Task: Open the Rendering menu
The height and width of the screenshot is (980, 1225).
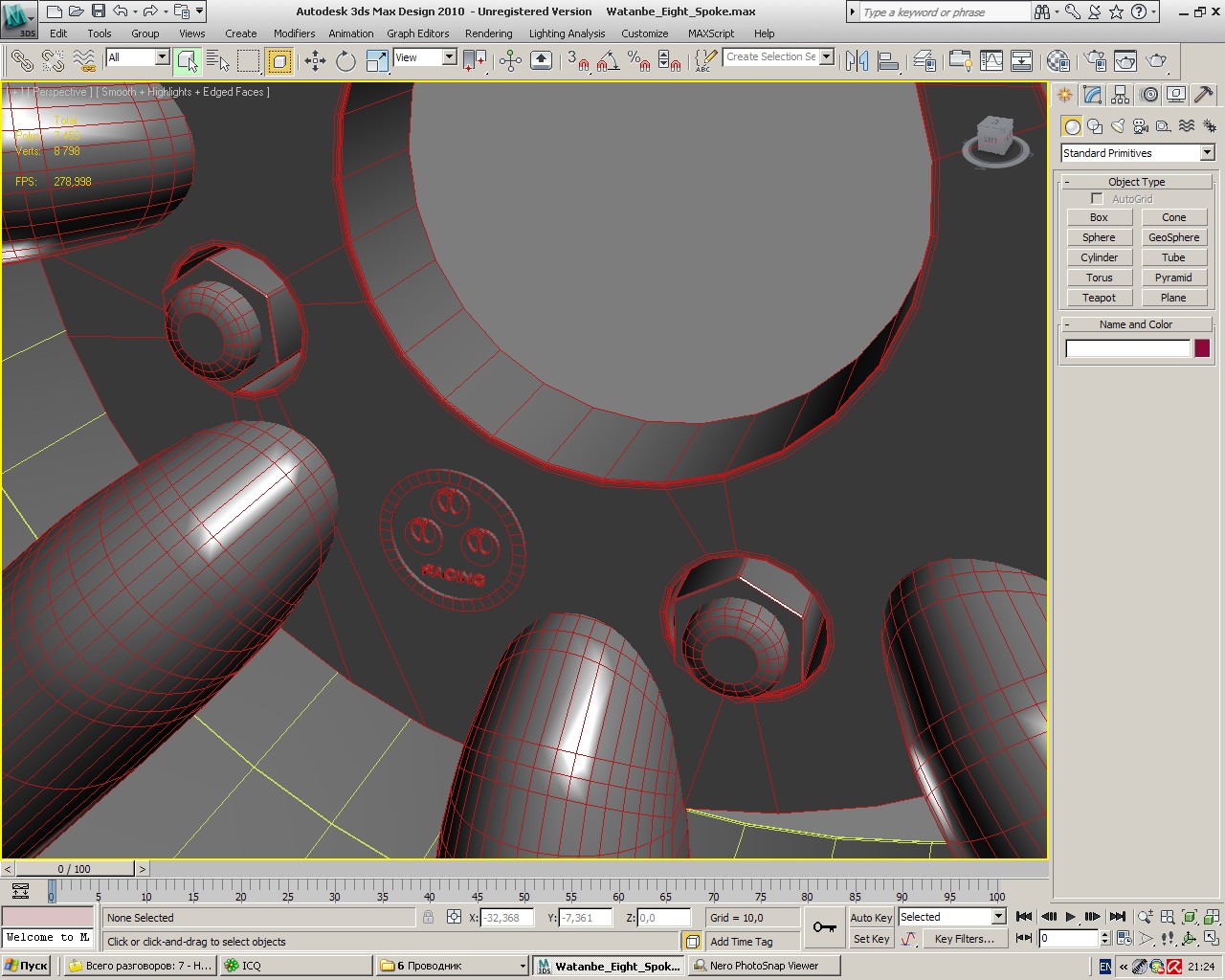Action: pyautogui.click(x=489, y=33)
